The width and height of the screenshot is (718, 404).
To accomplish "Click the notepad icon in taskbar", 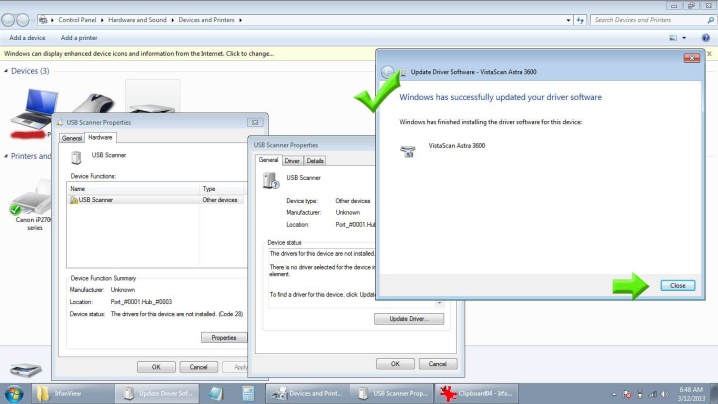I will point(215,393).
